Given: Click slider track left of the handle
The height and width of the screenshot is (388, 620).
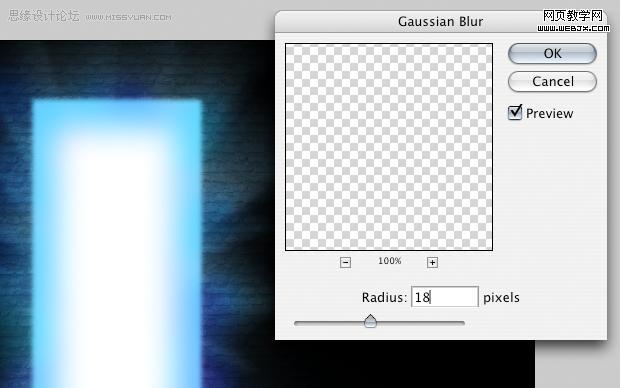Looking at the screenshot, I should pyautogui.click(x=329, y=323).
